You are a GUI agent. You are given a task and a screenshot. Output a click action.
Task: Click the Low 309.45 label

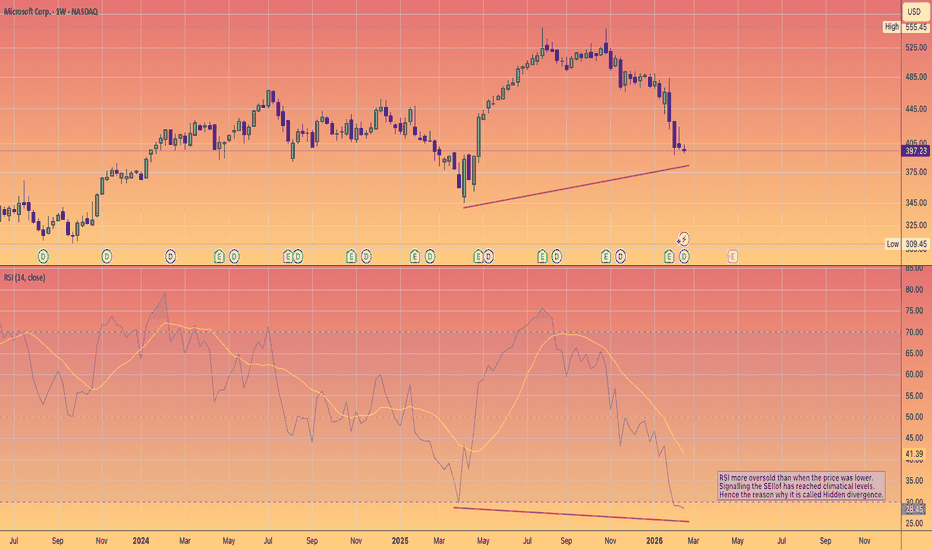tap(907, 244)
